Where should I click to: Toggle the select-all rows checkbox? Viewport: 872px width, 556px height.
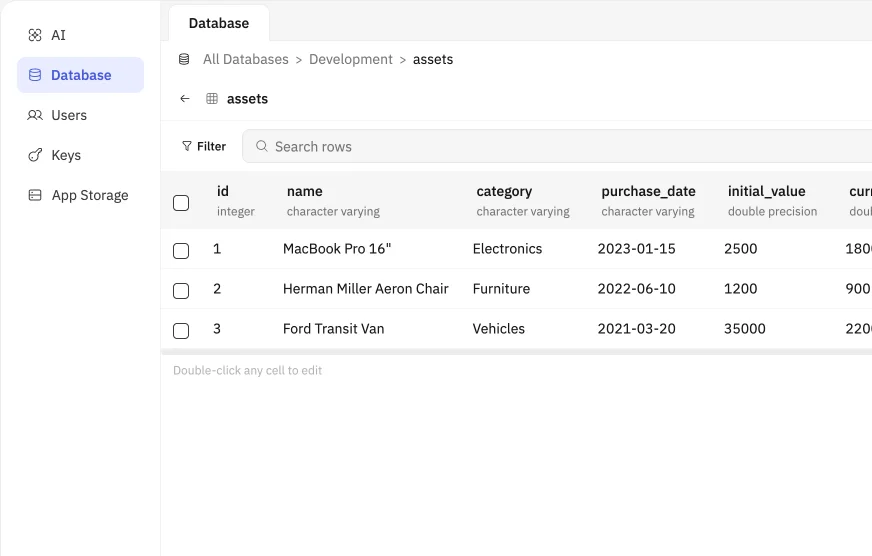181,203
